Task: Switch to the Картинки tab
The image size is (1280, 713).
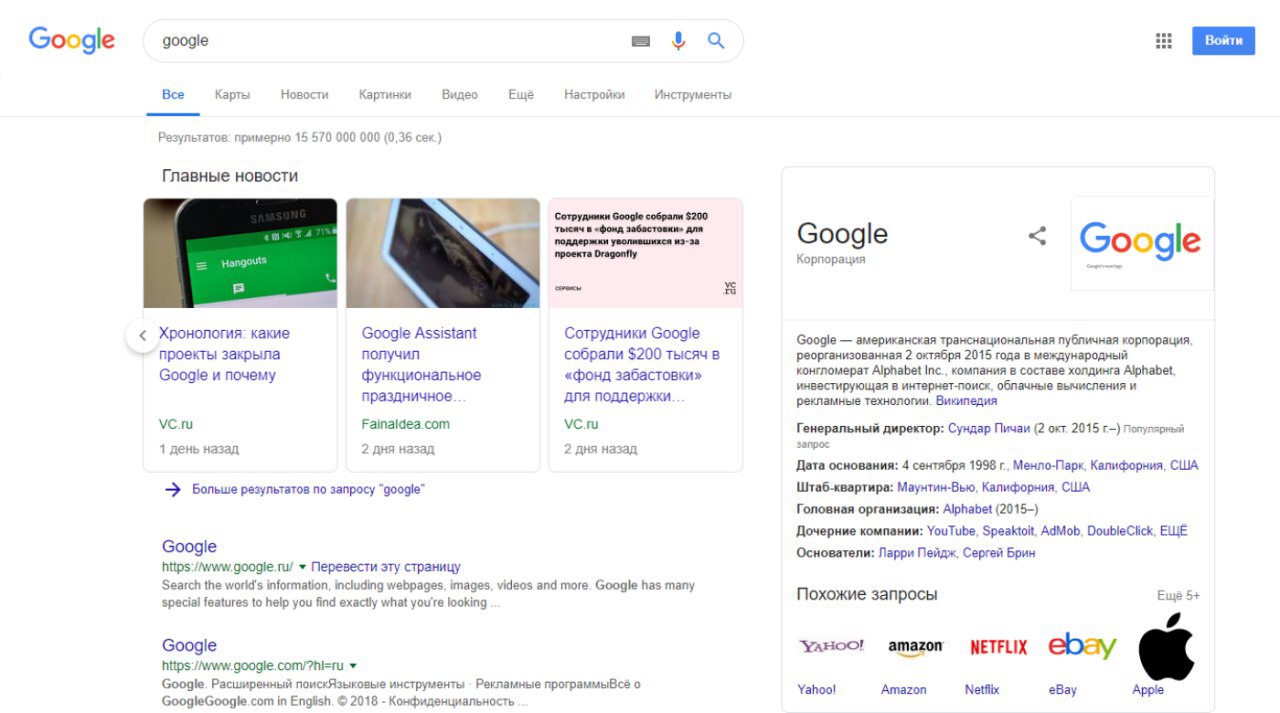Action: [385, 95]
